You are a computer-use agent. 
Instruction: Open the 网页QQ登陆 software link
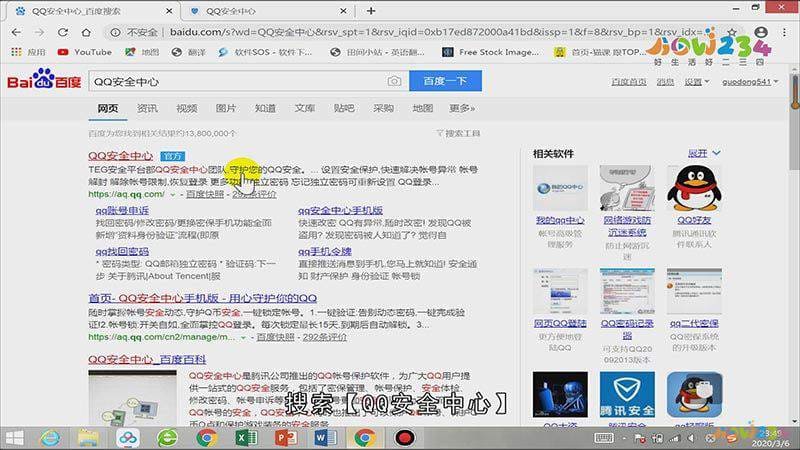[x=560, y=323]
